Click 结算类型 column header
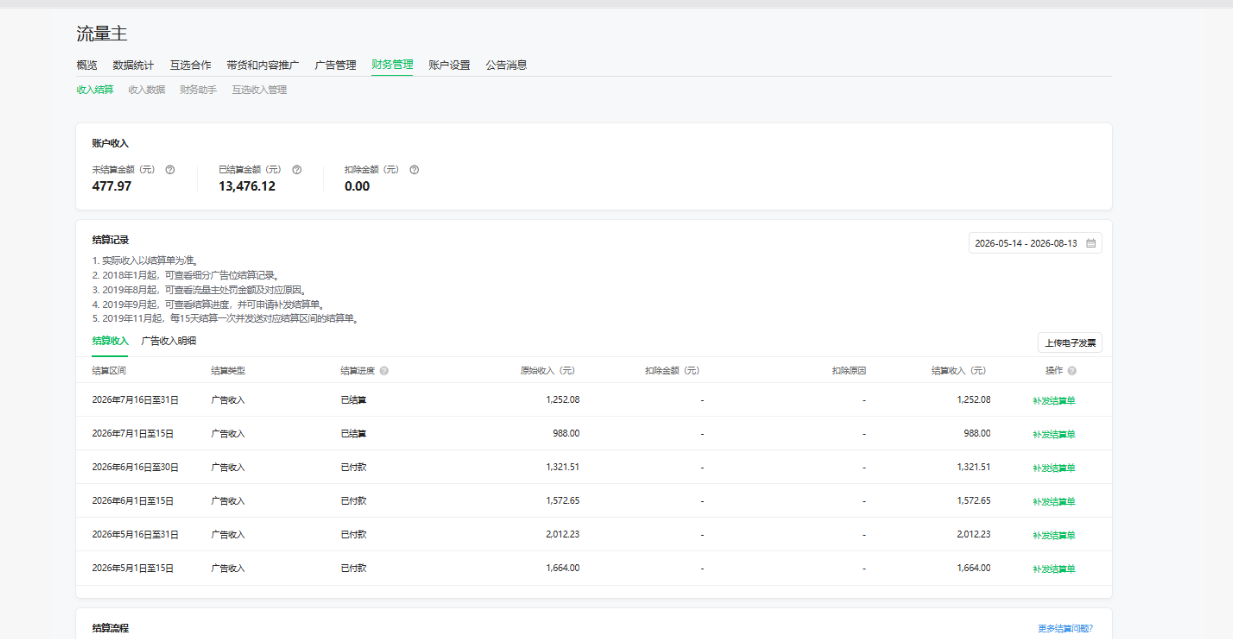 [228, 371]
